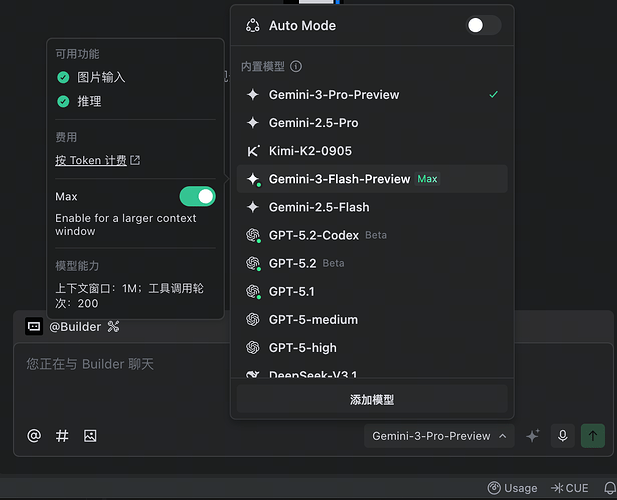Viewport: 617px width, 500px height.
Task: Click the microphone voice input icon
Action: pyautogui.click(x=563, y=436)
